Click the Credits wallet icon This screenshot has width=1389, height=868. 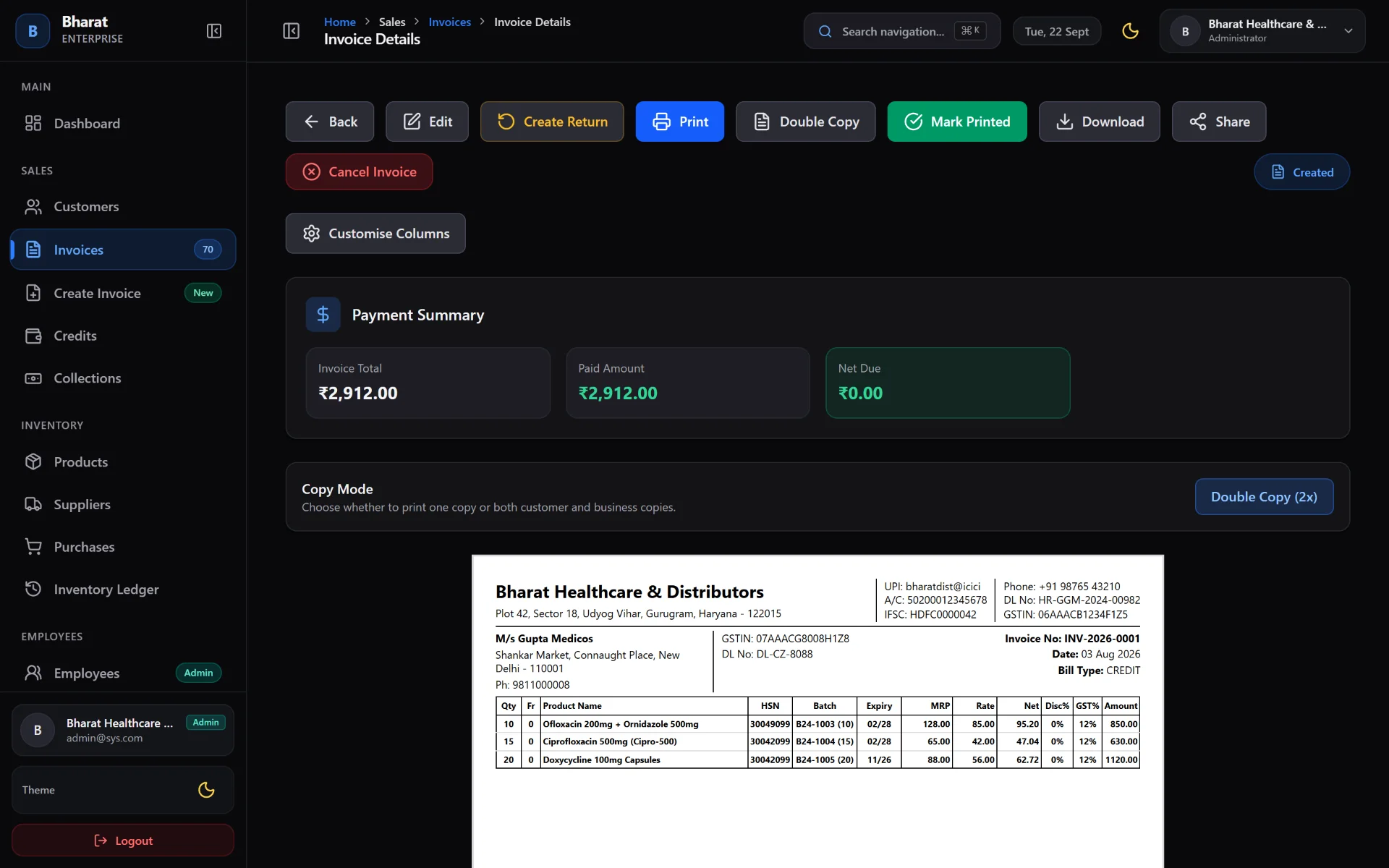(33, 336)
